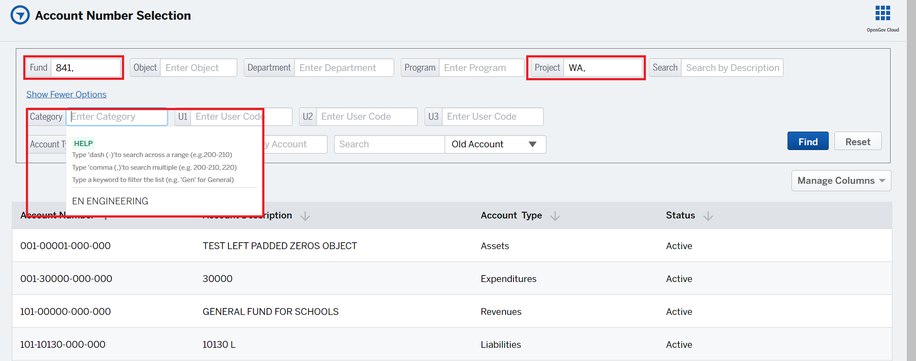Click the Search by Description field

(x=732, y=68)
